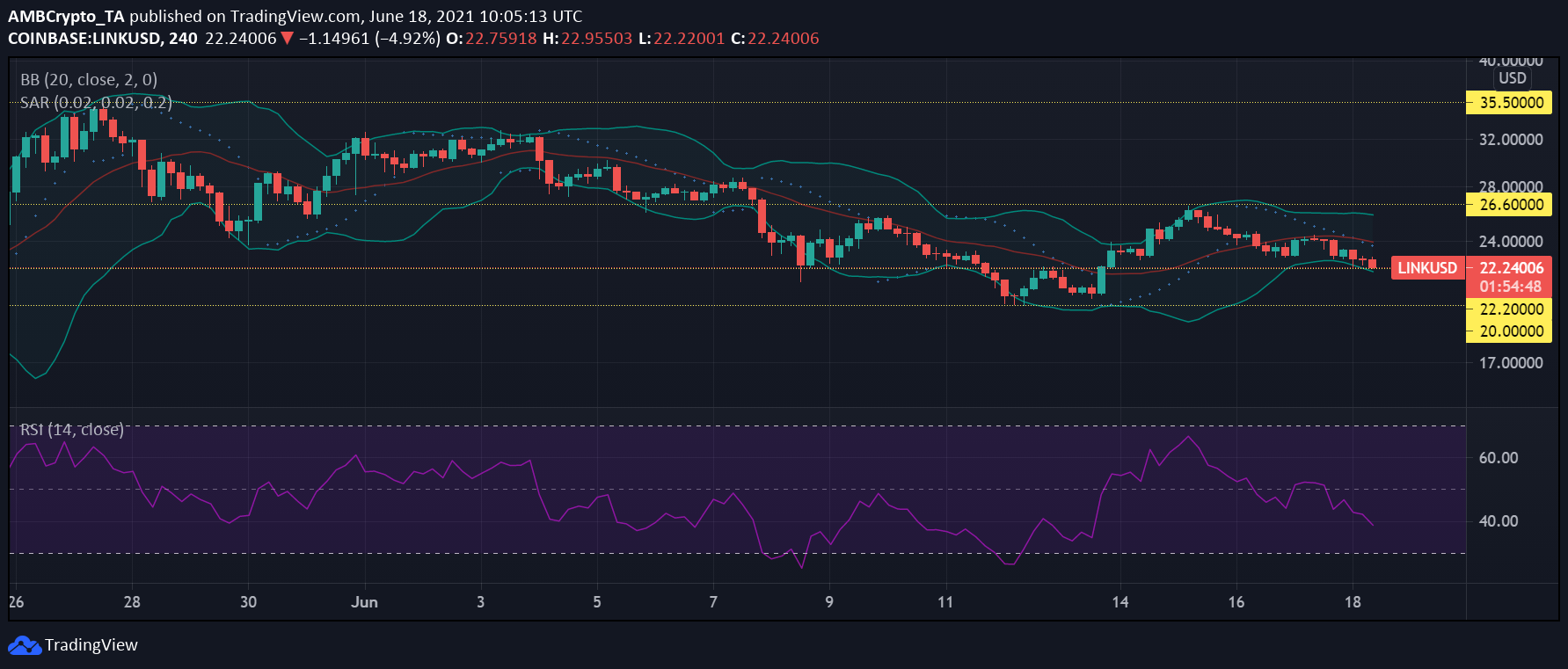Click the 26.60000 yellow price level tag
Image resolution: width=1568 pixels, height=669 pixels.
point(1509,205)
